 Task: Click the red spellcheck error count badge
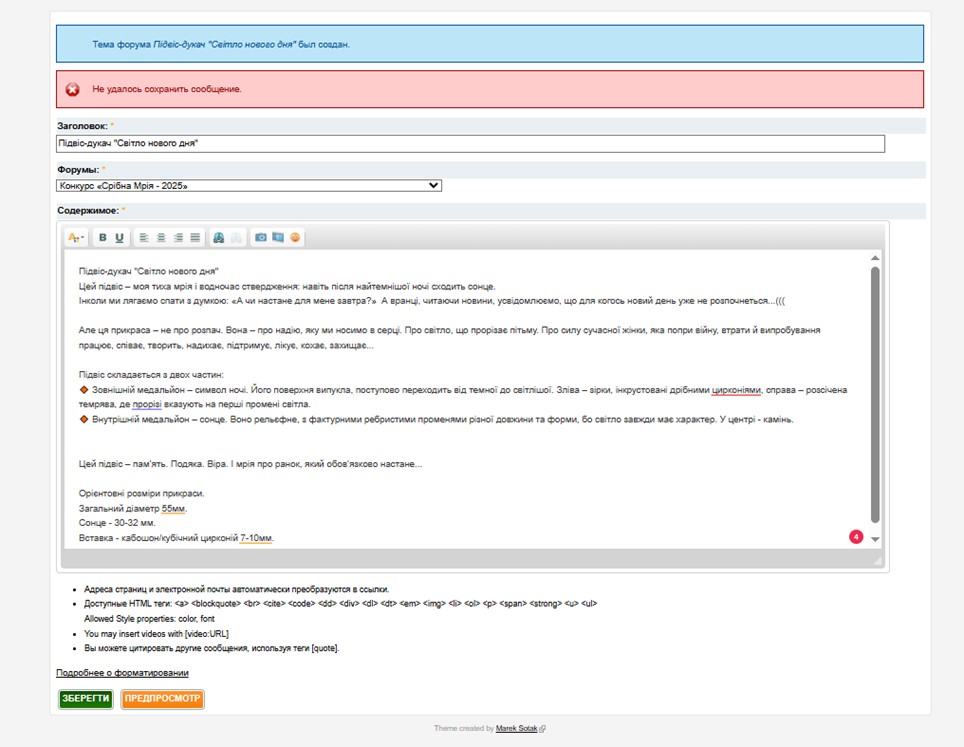pyautogui.click(x=856, y=537)
